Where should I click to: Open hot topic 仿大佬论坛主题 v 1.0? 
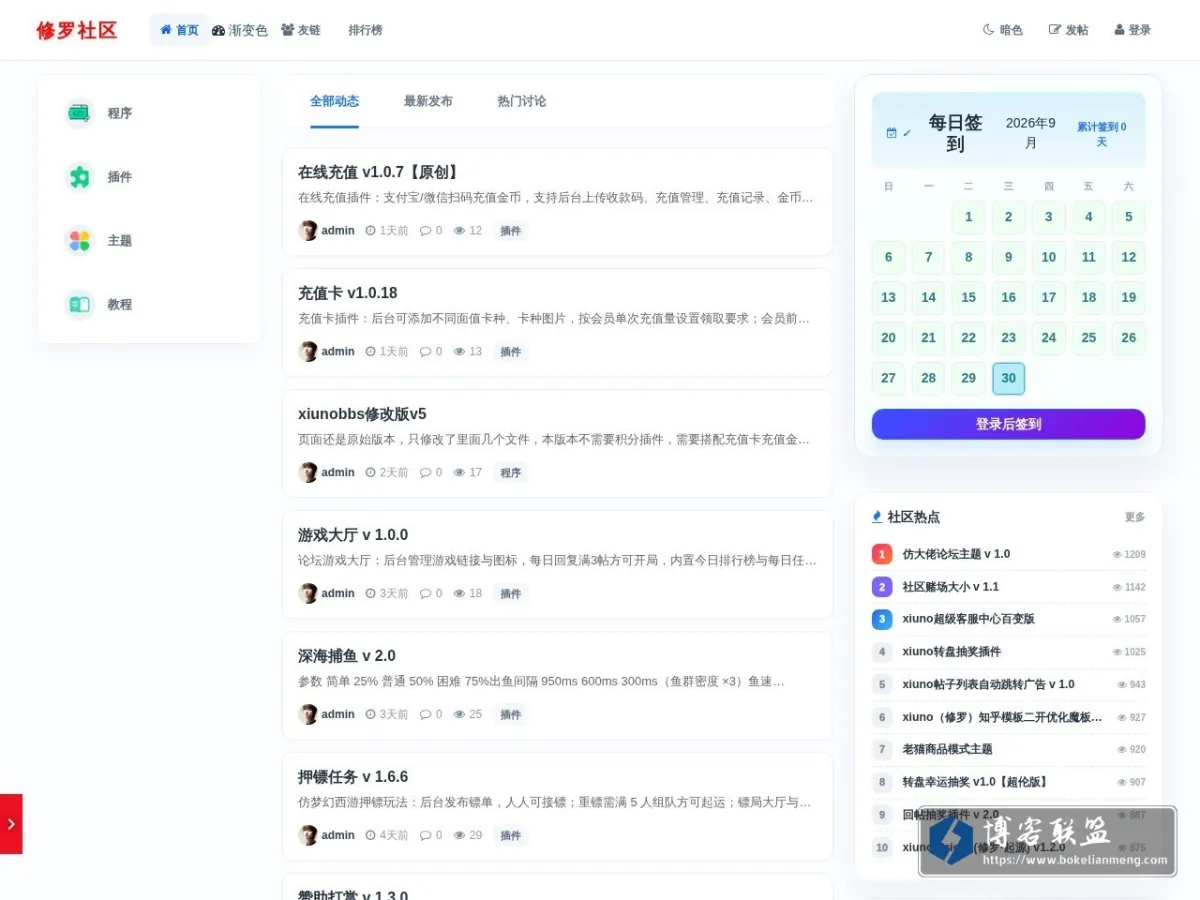coord(956,554)
